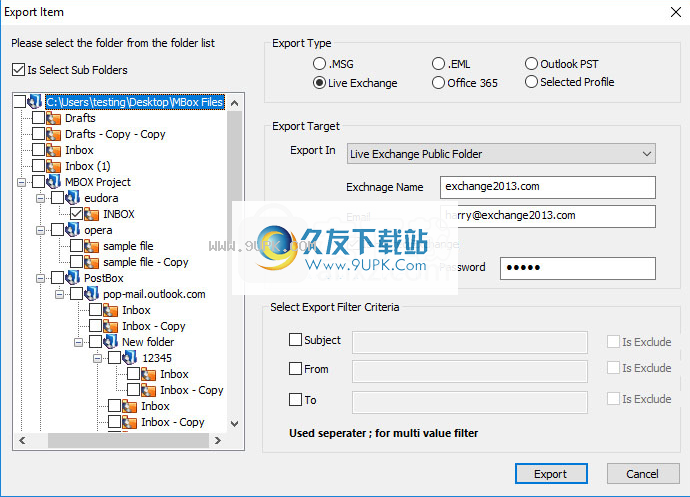Image resolution: width=690 pixels, height=497 pixels.
Task: Collapse the eudora tree node
Action: 40,198
